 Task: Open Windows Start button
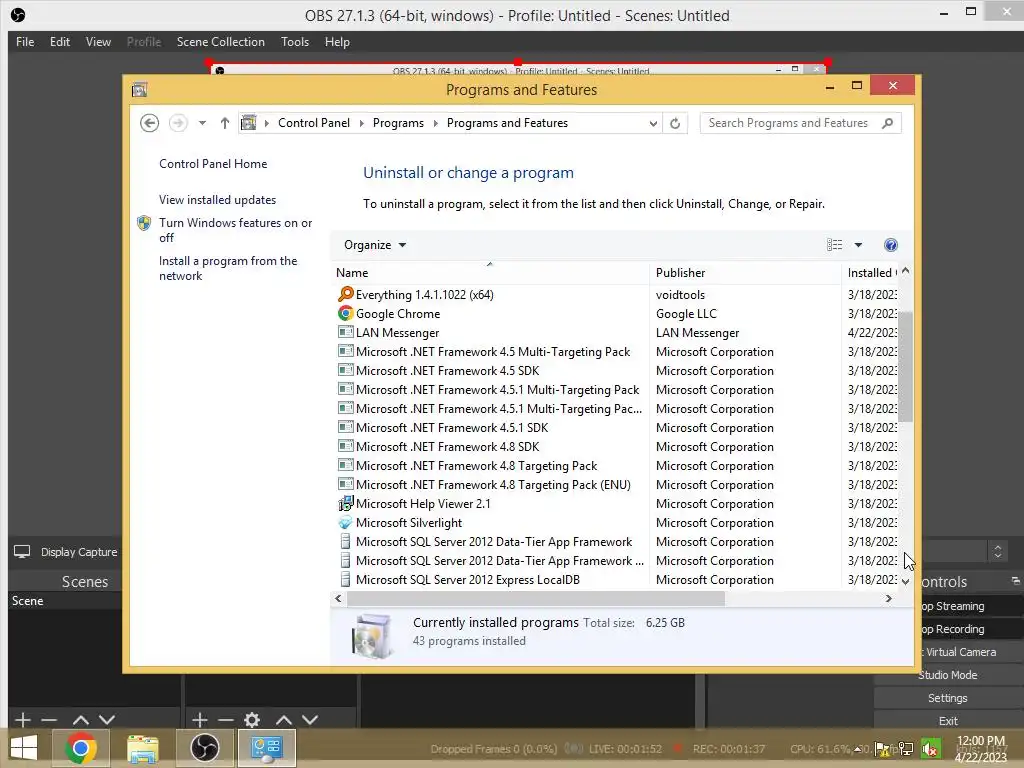coord(24,748)
